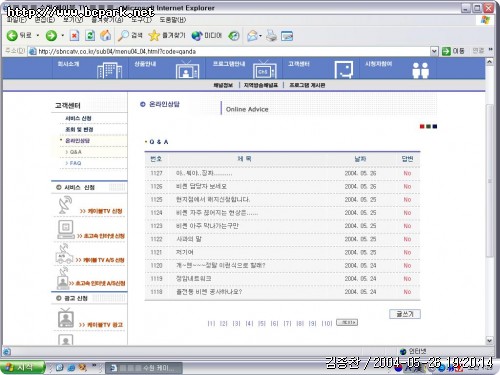
Task: Click the >> 케이블TV 신청 orange link
Action: click(101, 211)
